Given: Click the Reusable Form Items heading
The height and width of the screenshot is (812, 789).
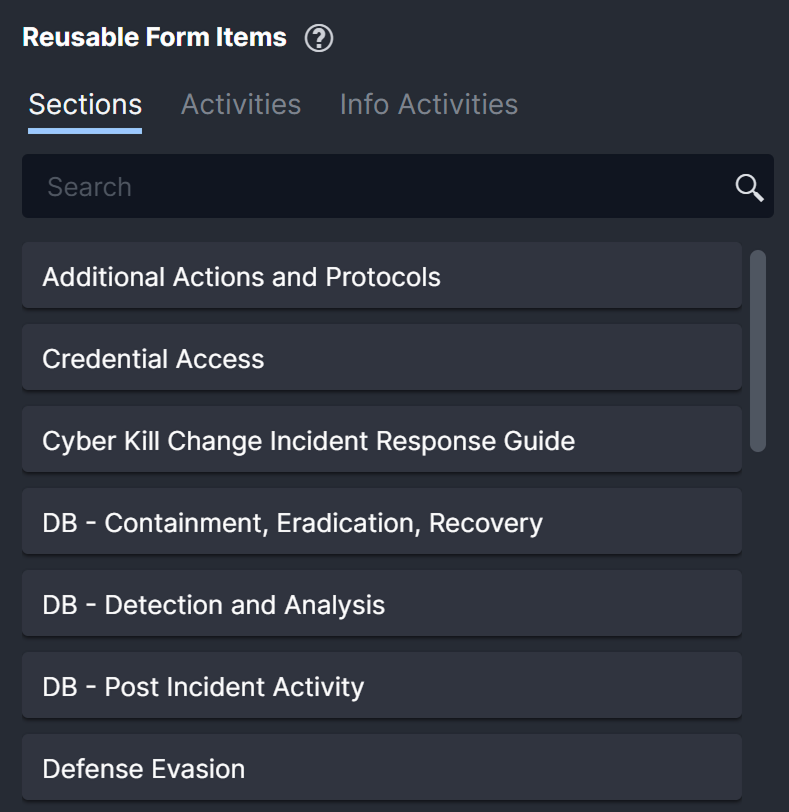Looking at the screenshot, I should click(154, 38).
